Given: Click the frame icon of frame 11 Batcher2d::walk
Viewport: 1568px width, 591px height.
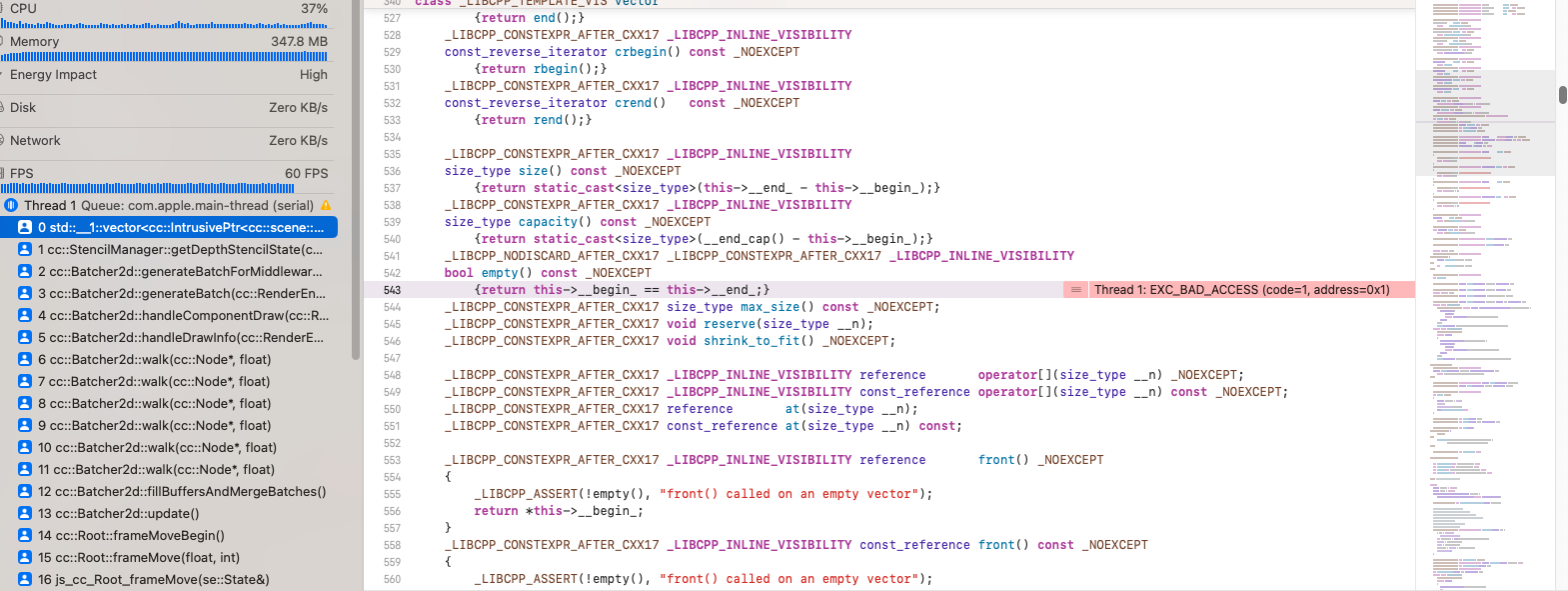Looking at the screenshot, I should [x=25, y=469].
